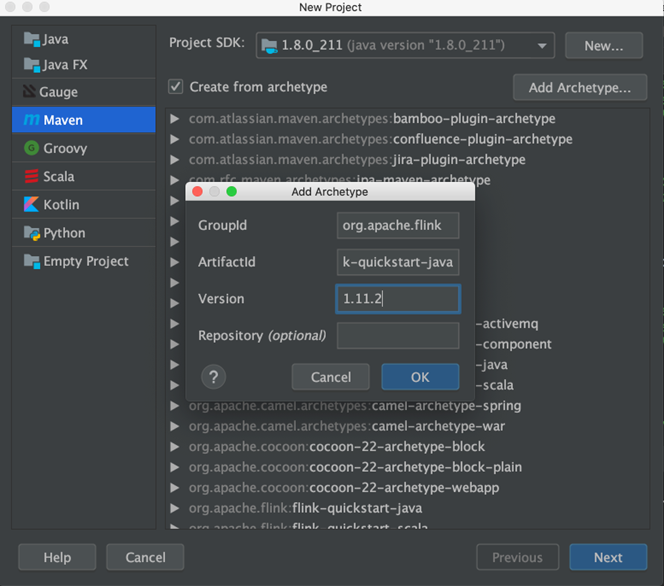Expand the confluence-plugin-archetype entry

(174, 139)
